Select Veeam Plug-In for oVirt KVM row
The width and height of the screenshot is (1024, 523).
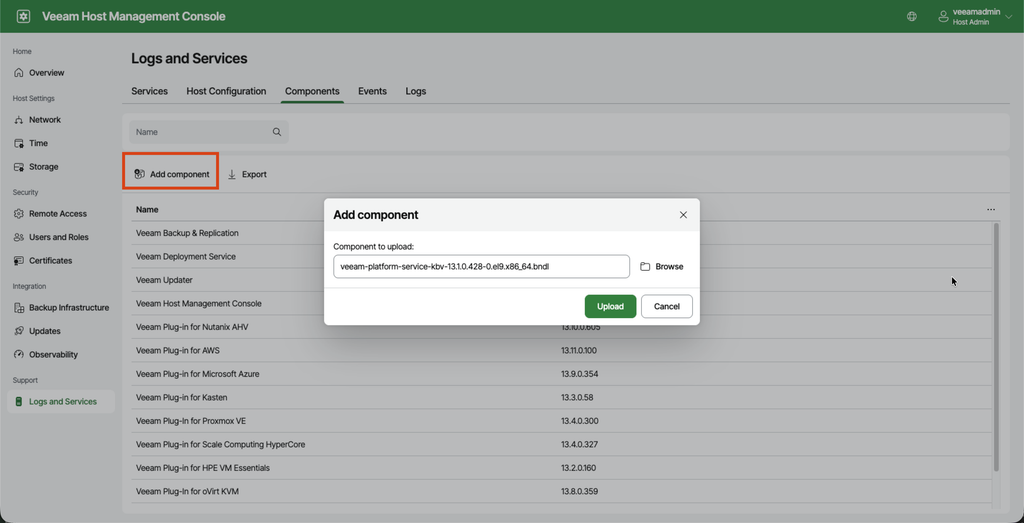click(562, 492)
